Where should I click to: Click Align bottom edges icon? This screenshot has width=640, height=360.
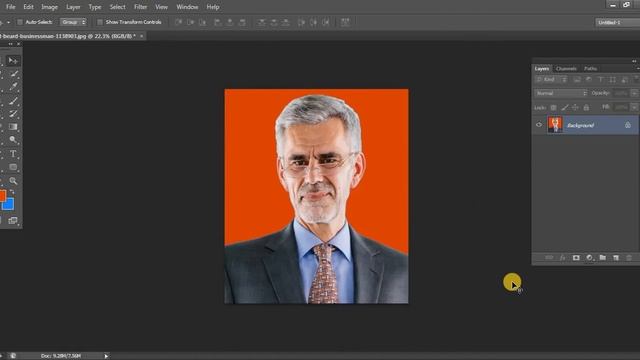pyautogui.click(x=202, y=22)
